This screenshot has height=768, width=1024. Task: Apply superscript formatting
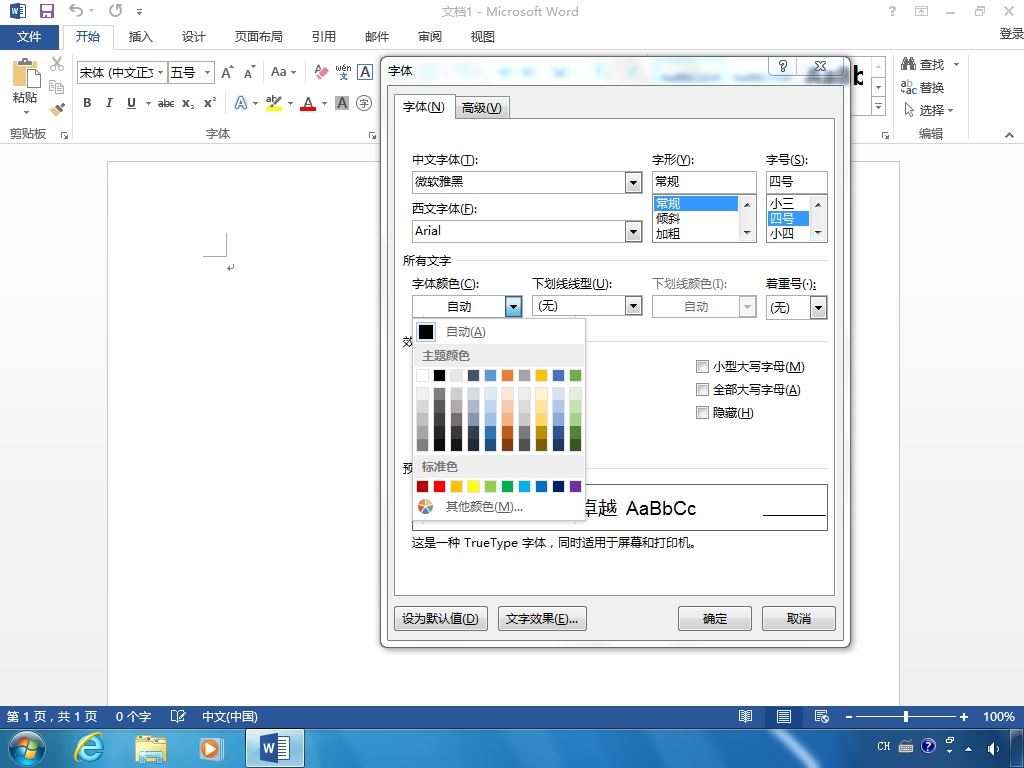tap(210, 103)
